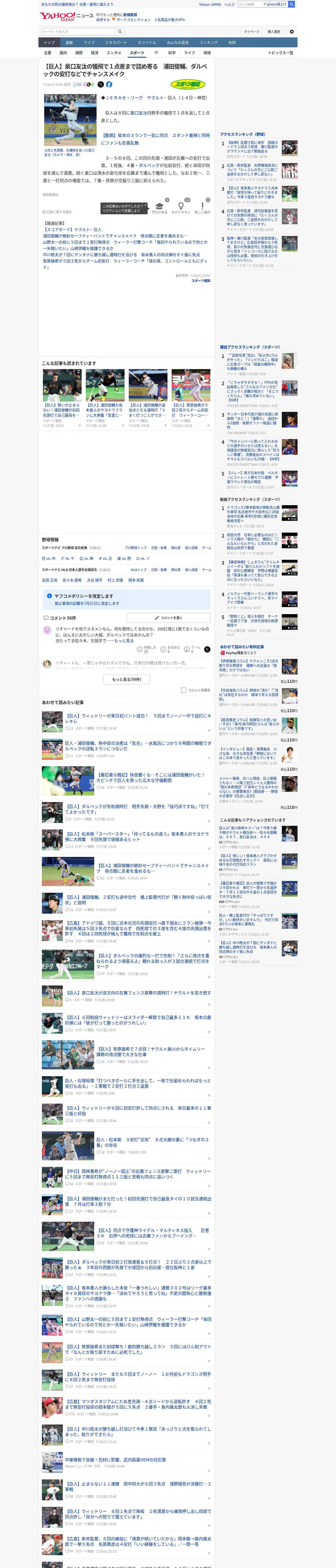Open the ヘルプ link in the top bar
The height and width of the screenshot is (1568, 336).
pos(229,4)
